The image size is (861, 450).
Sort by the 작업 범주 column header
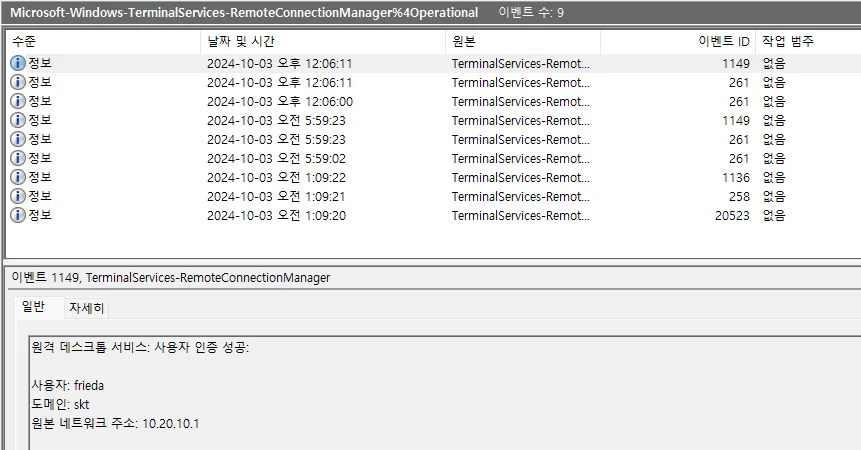click(x=808, y=42)
